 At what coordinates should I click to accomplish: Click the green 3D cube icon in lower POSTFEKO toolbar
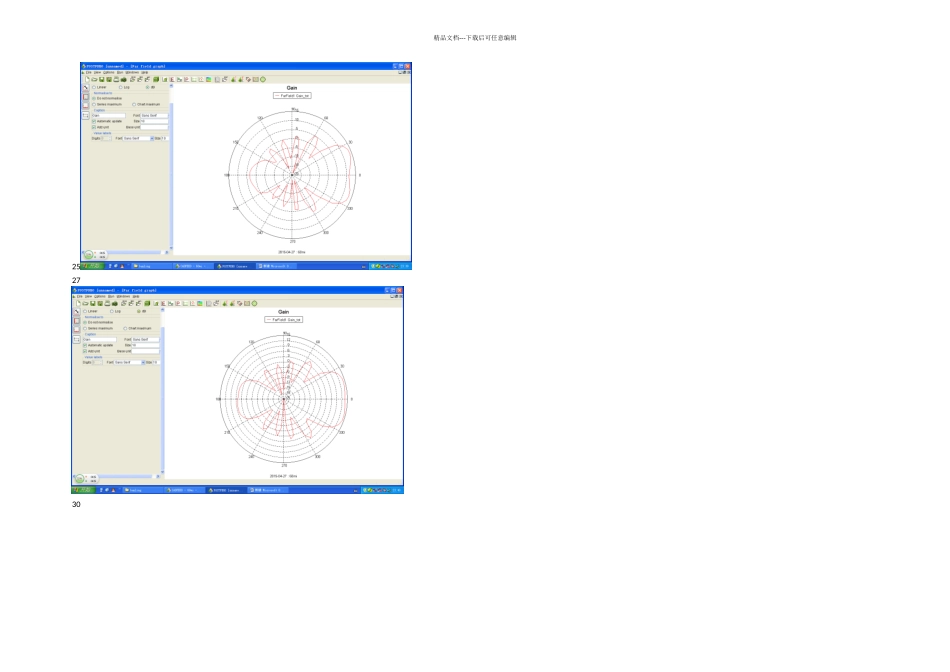(147, 304)
